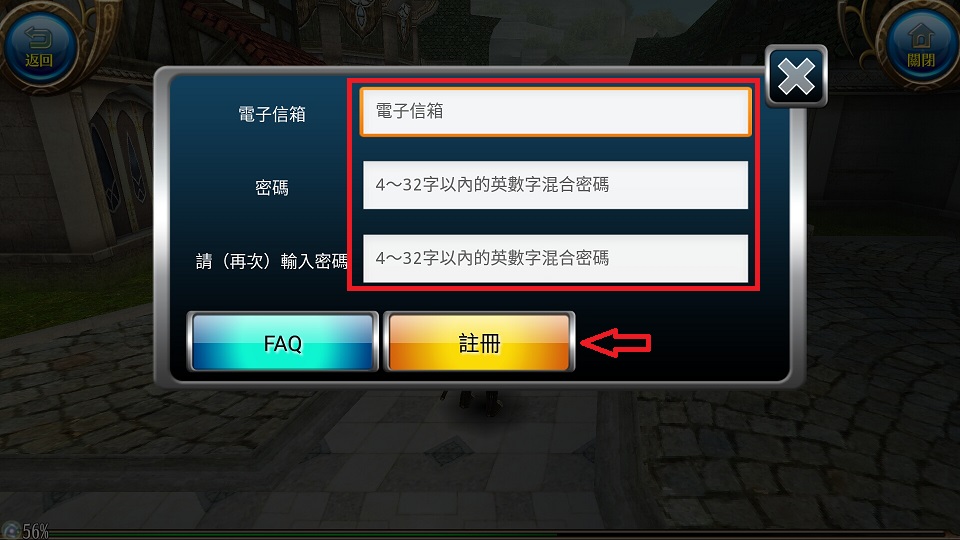Focus the 電子信箱 email input field
The height and width of the screenshot is (540, 960).
click(555, 111)
